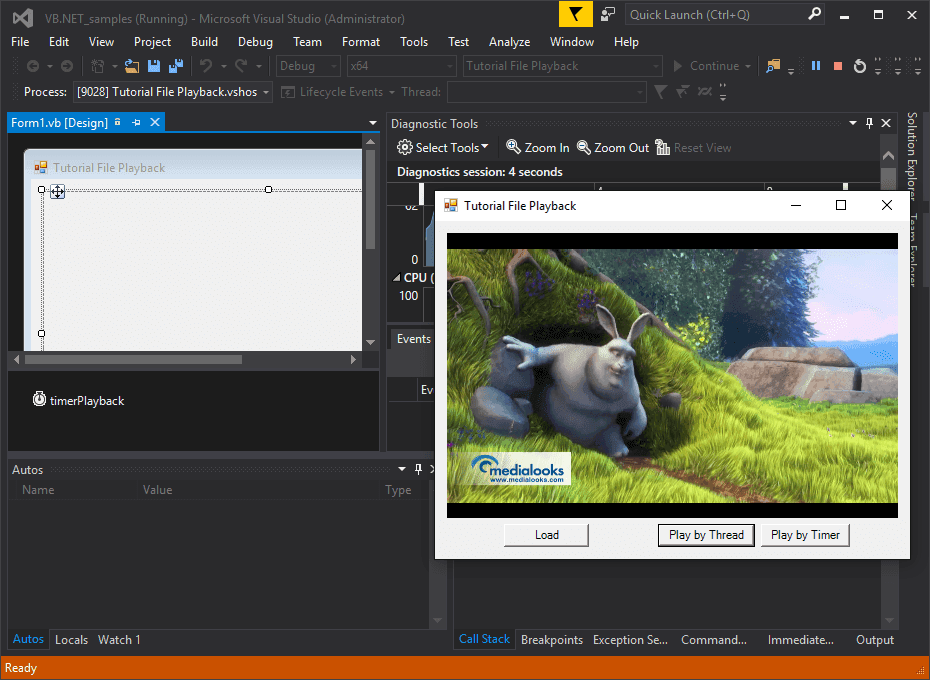930x680 pixels.
Task: Click the Lifecycle Events button
Action: (x=332, y=92)
